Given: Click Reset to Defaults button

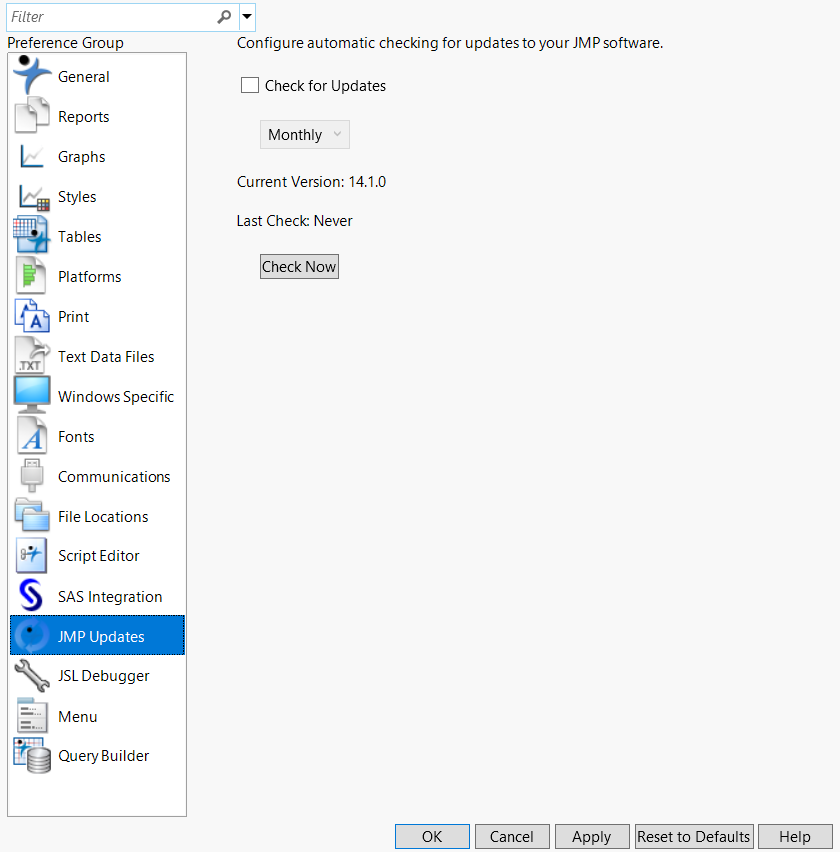Looking at the screenshot, I should (x=694, y=836).
